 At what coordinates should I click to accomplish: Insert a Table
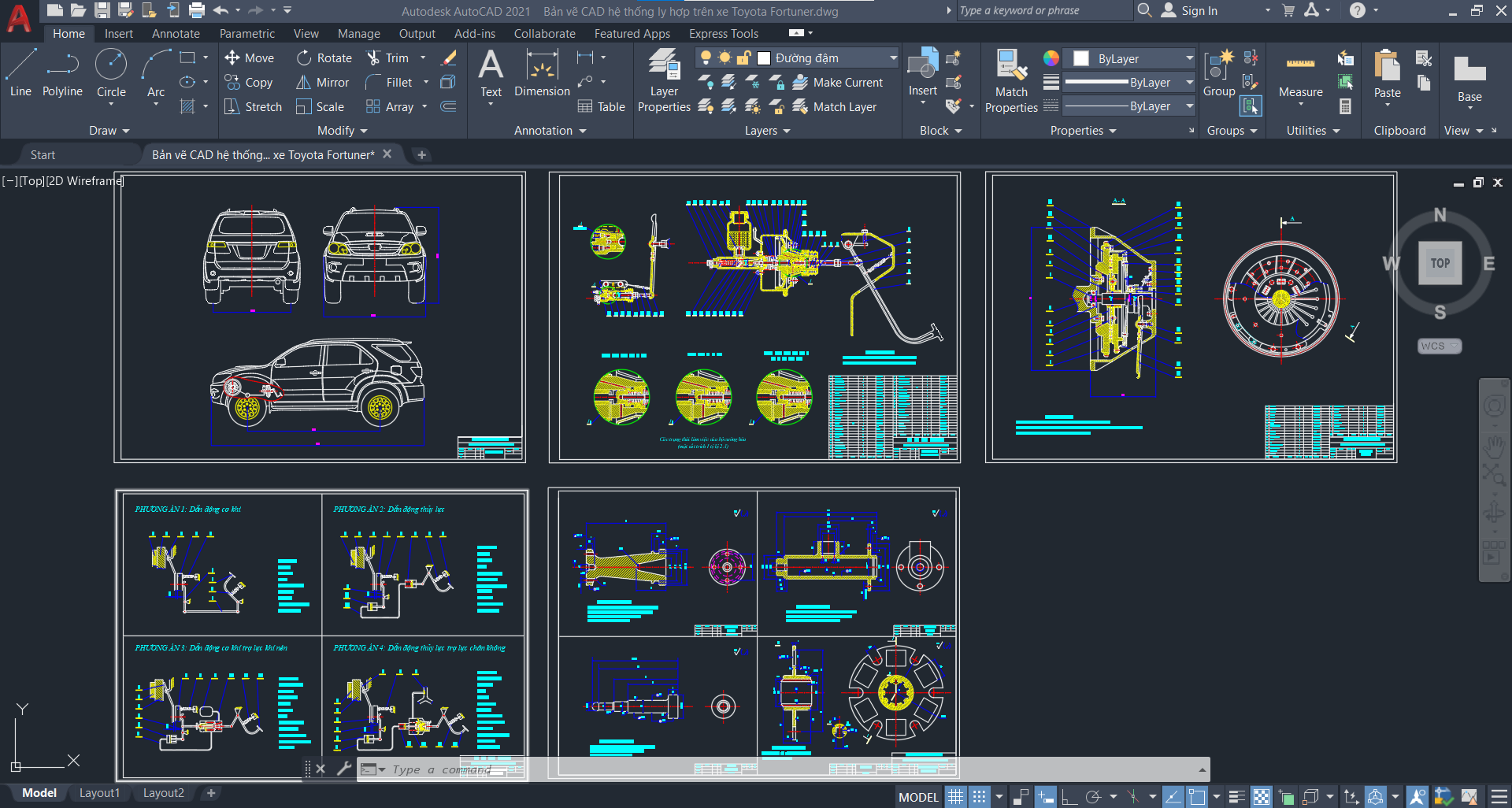pyautogui.click(x=602, y=106)
